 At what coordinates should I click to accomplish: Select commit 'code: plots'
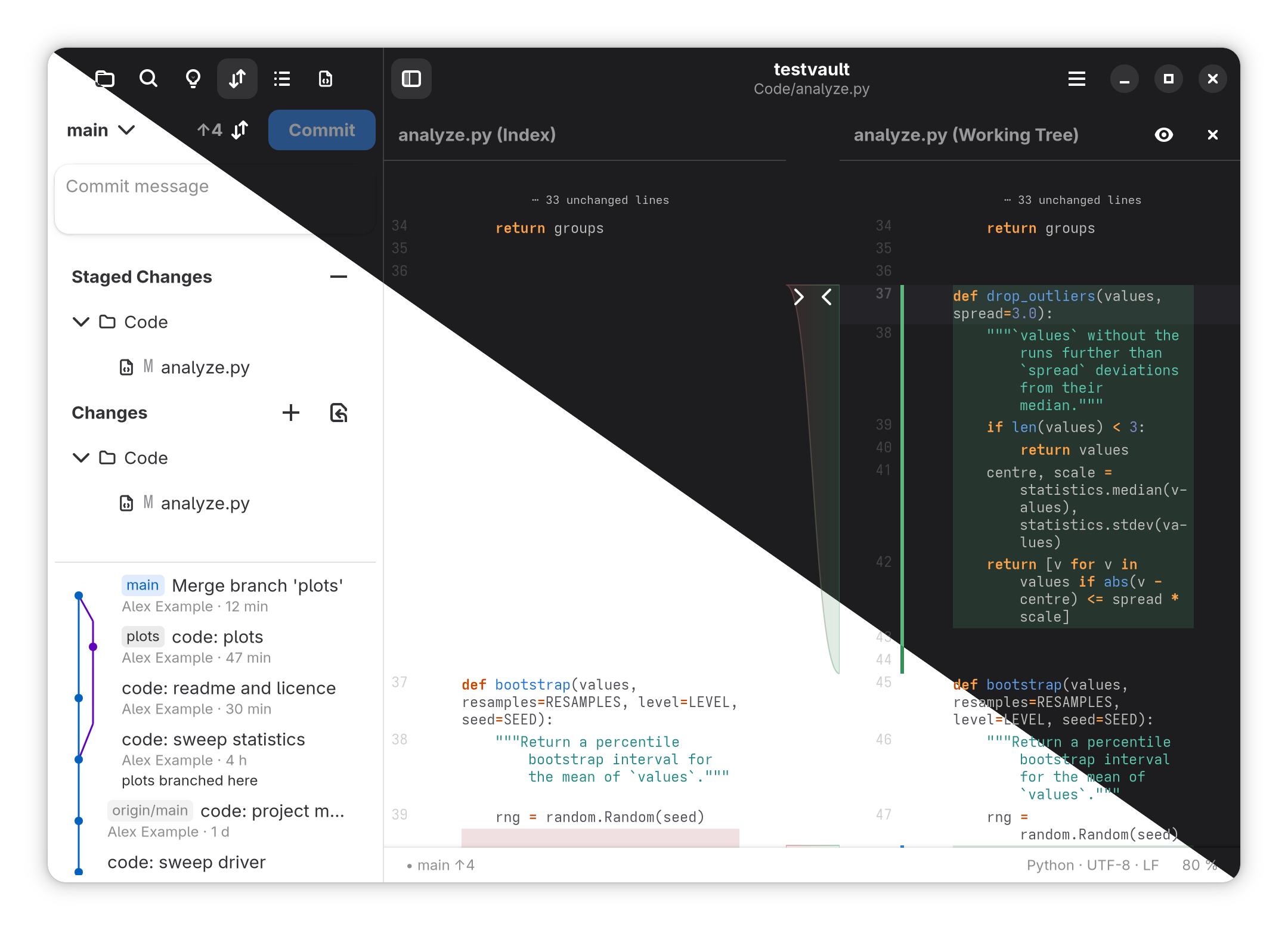[215, 647]
